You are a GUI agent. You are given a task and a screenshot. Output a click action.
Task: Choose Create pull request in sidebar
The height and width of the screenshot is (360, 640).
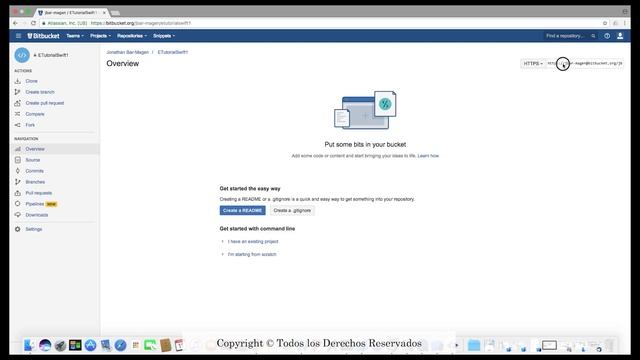pos(45,103)
